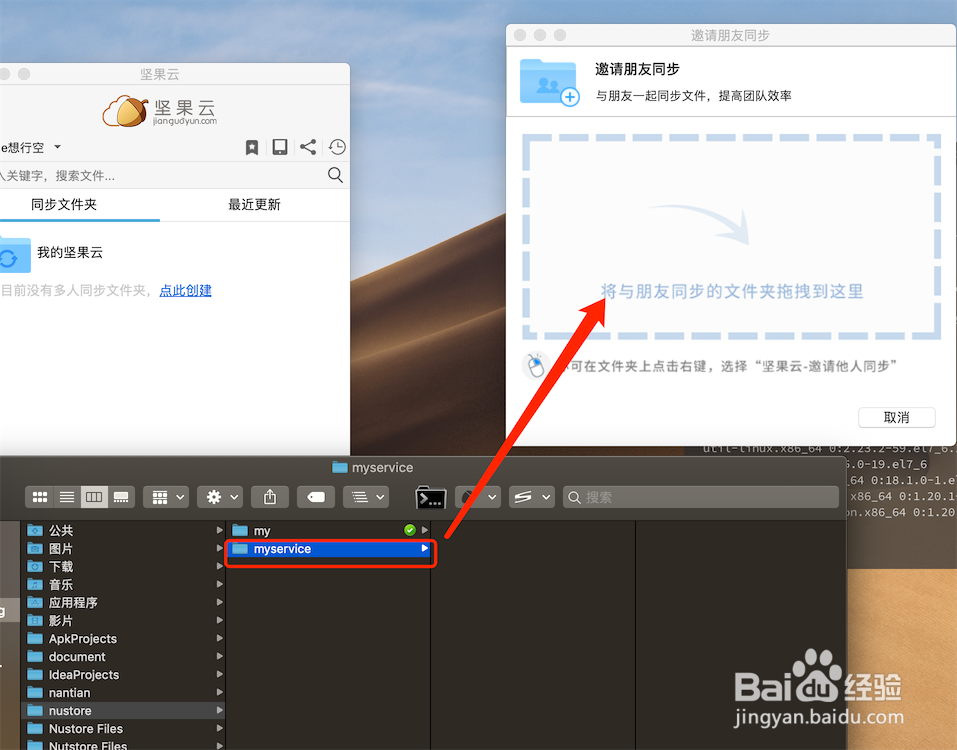Select the nantian folder

tap(125, 693)
